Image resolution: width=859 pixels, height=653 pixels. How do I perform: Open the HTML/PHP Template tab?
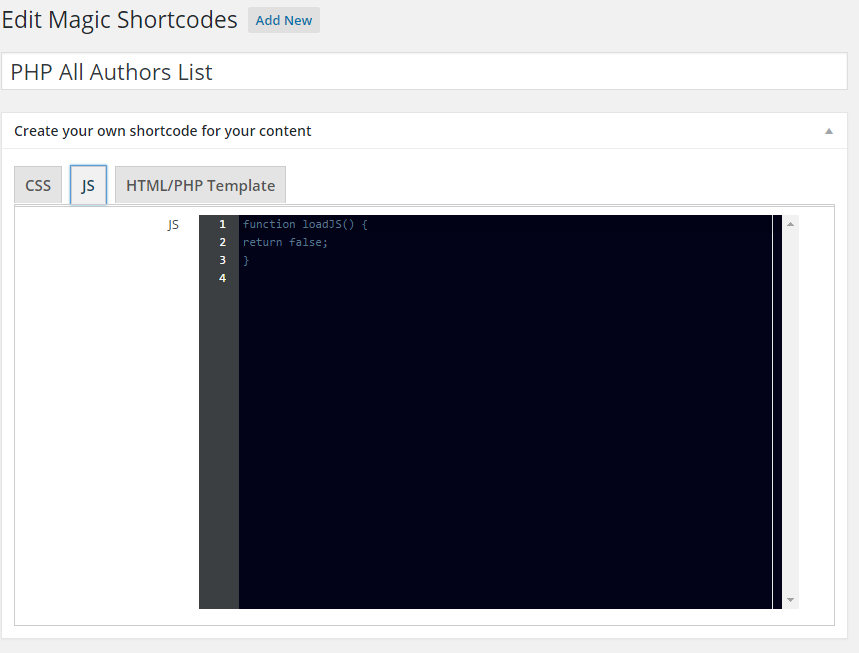[201, 185]
